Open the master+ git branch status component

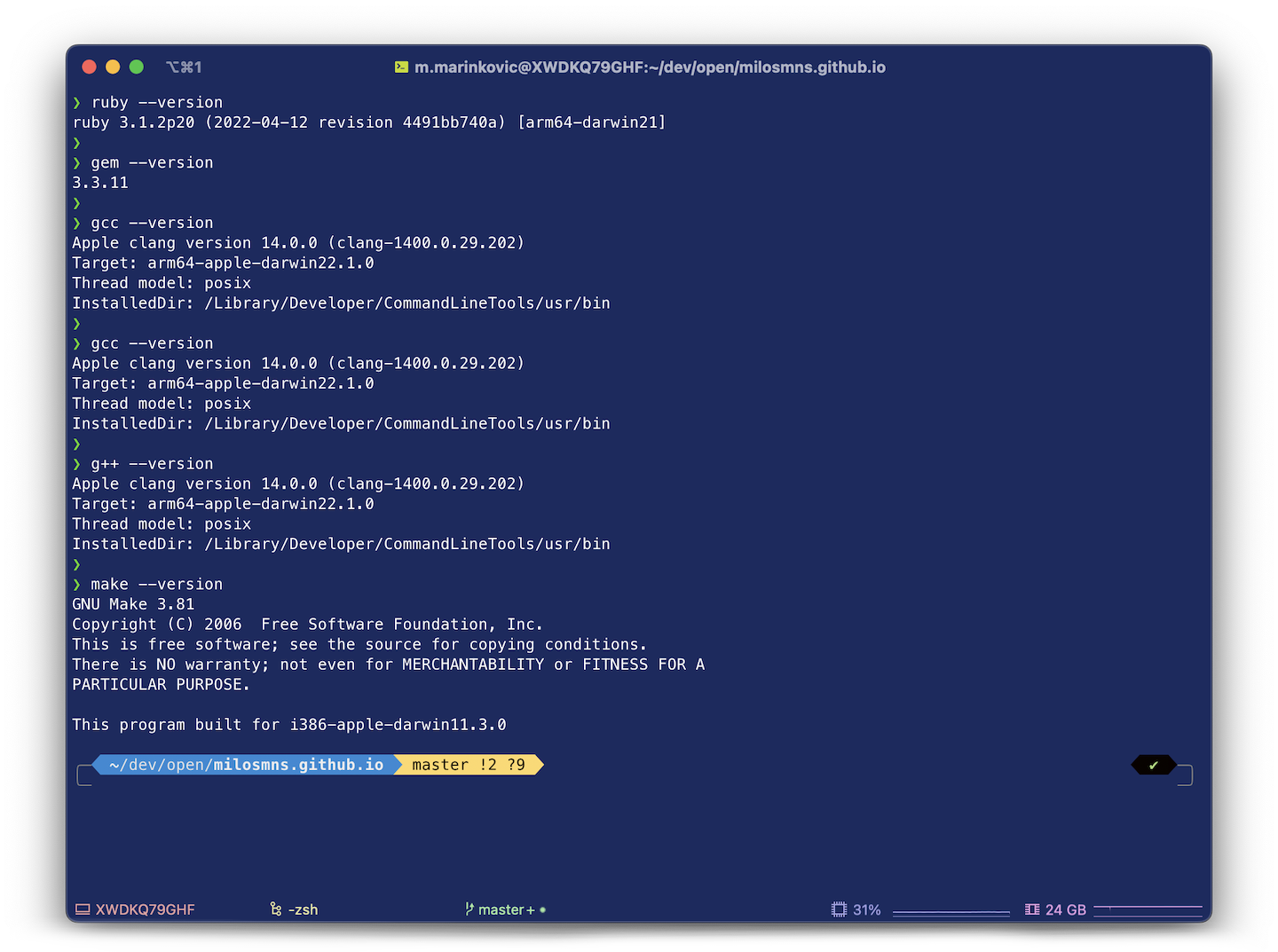click(x=506, y=909)
